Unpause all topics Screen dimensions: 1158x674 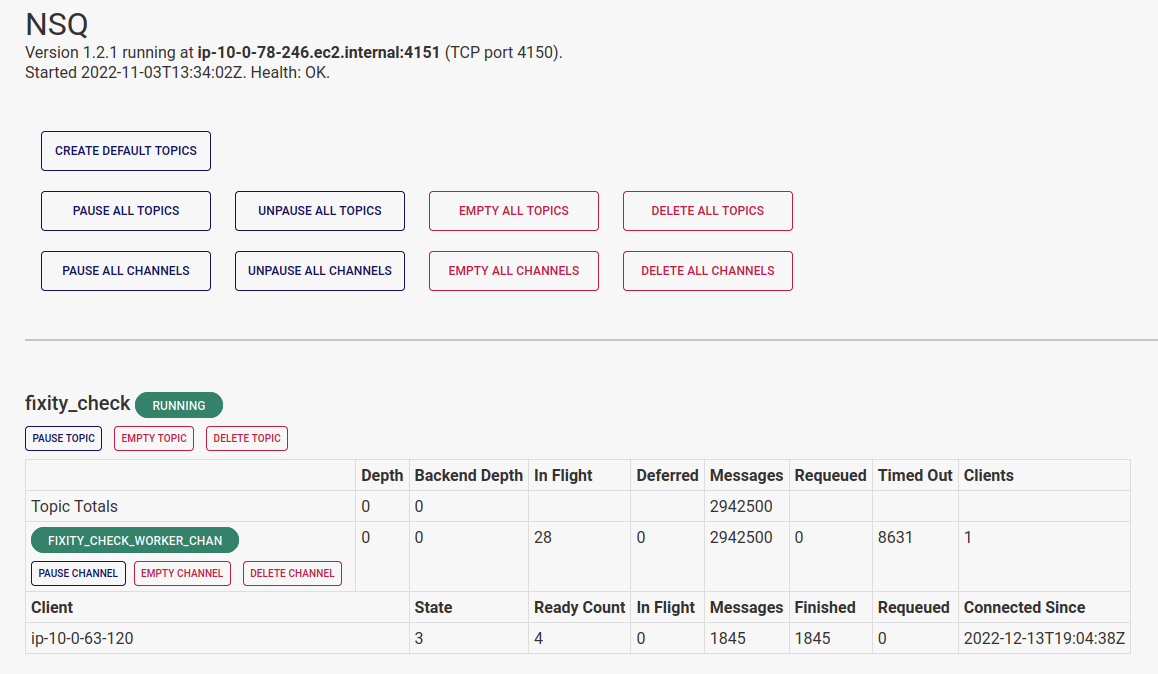320,211
